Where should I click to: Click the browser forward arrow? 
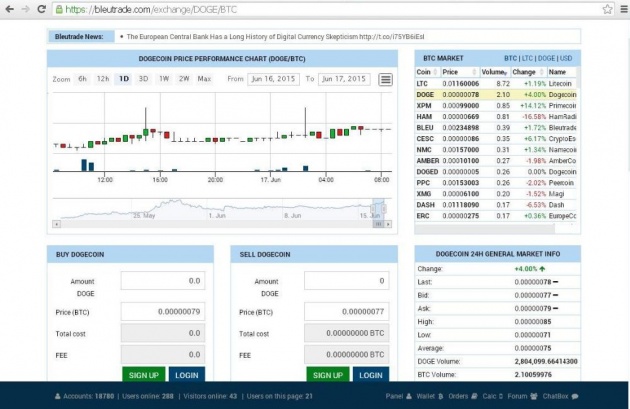25,9
